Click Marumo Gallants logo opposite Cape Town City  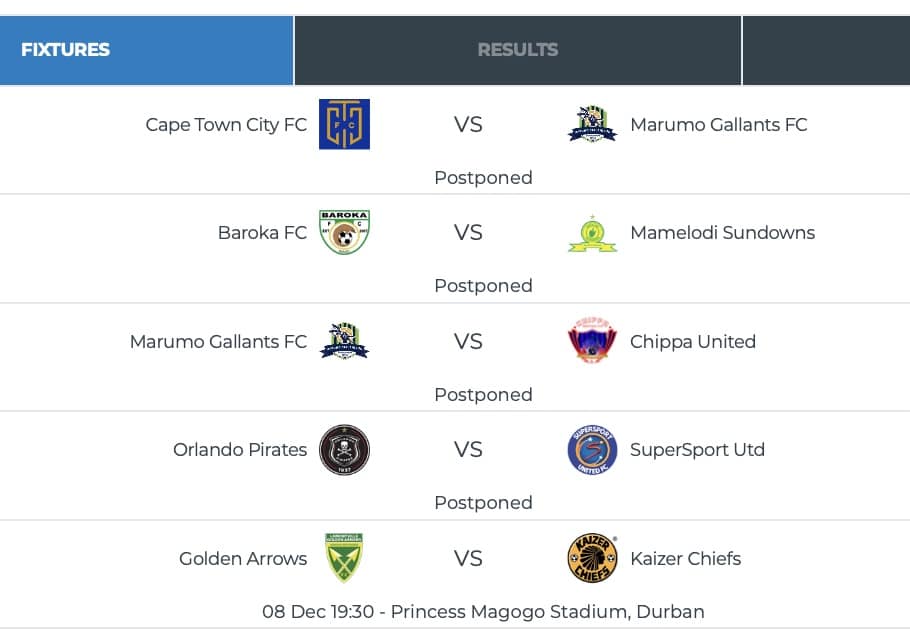(x=592, y=124)
